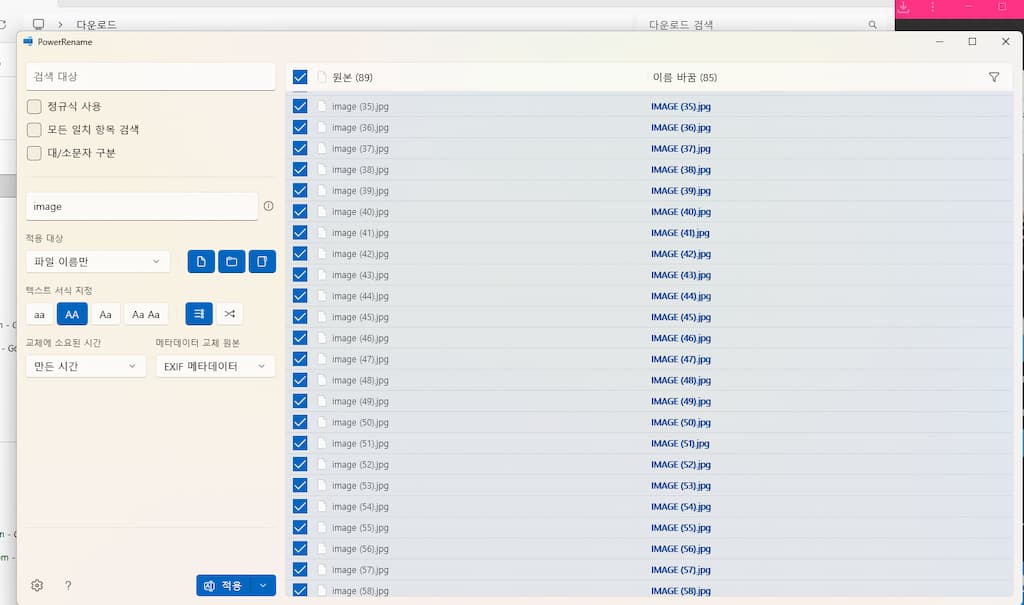Click the document icon in the 원본 header

[x=322, y=77]
